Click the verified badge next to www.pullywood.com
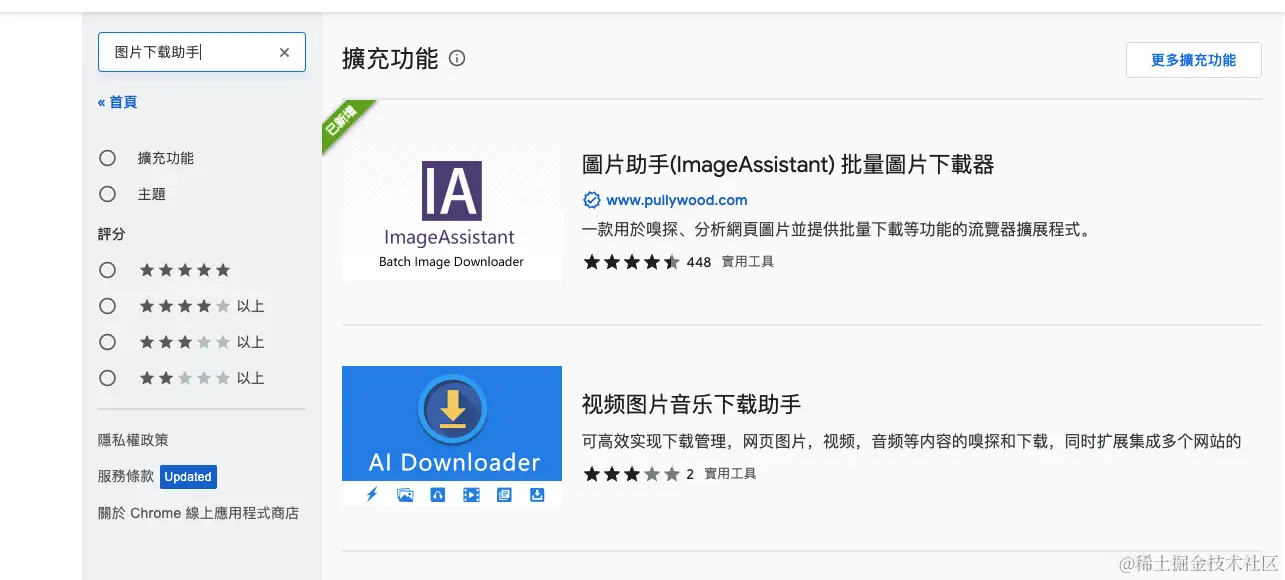This screenshot has width=1285, height=580. [592, 200]
